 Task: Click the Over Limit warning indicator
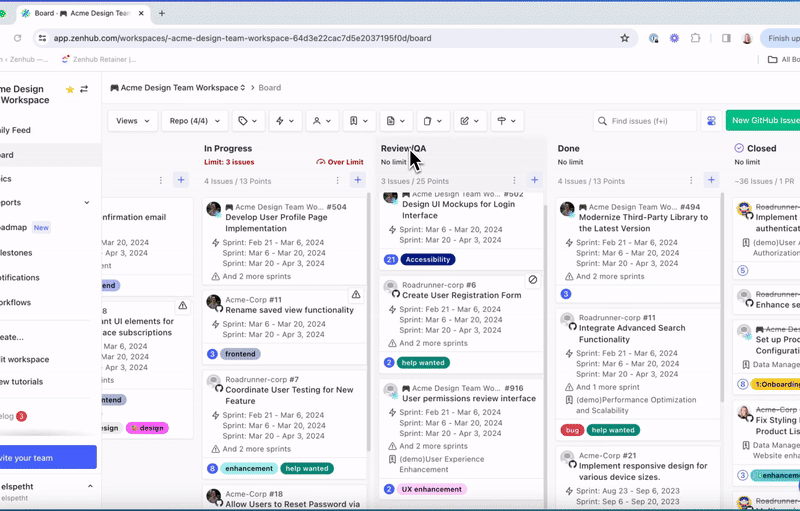coord(340,162)
